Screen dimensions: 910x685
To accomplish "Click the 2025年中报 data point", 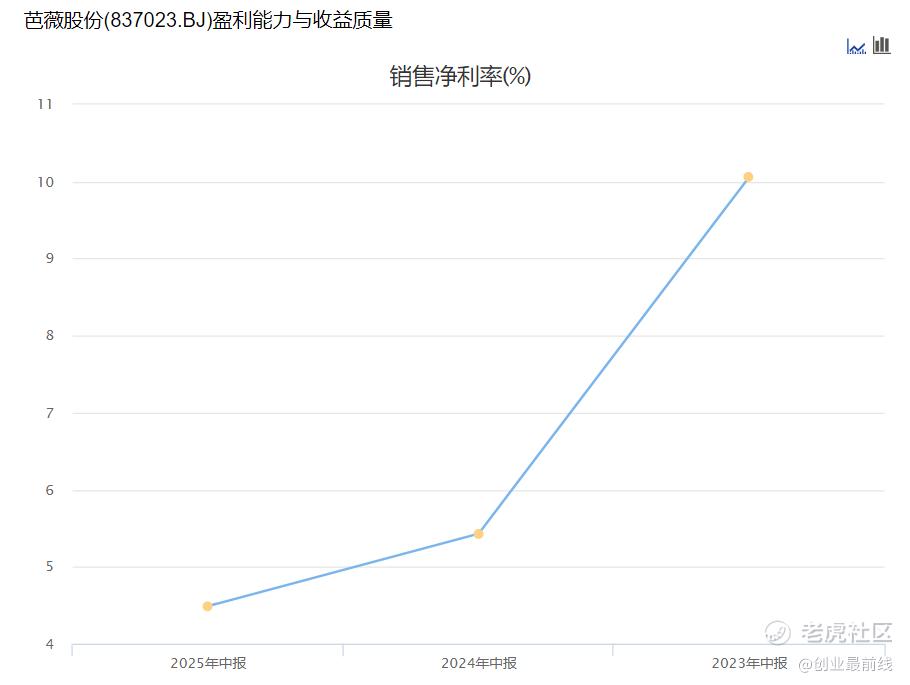I will (x=208, y=606).
